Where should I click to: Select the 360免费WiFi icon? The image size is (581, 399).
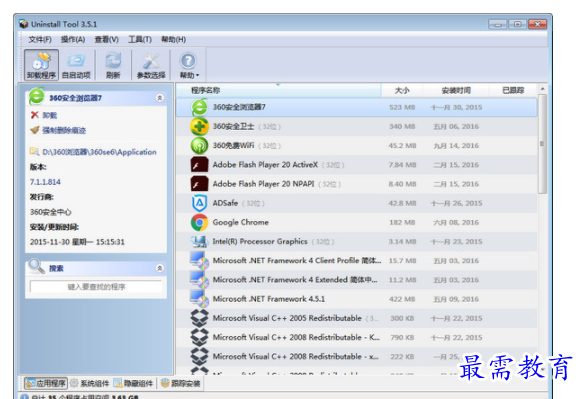coord(199,146)
